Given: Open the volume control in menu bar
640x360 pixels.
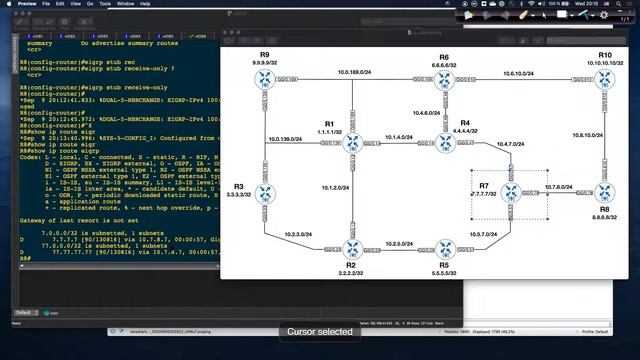Looking at the screenshot, I should (x=541, y=4).
